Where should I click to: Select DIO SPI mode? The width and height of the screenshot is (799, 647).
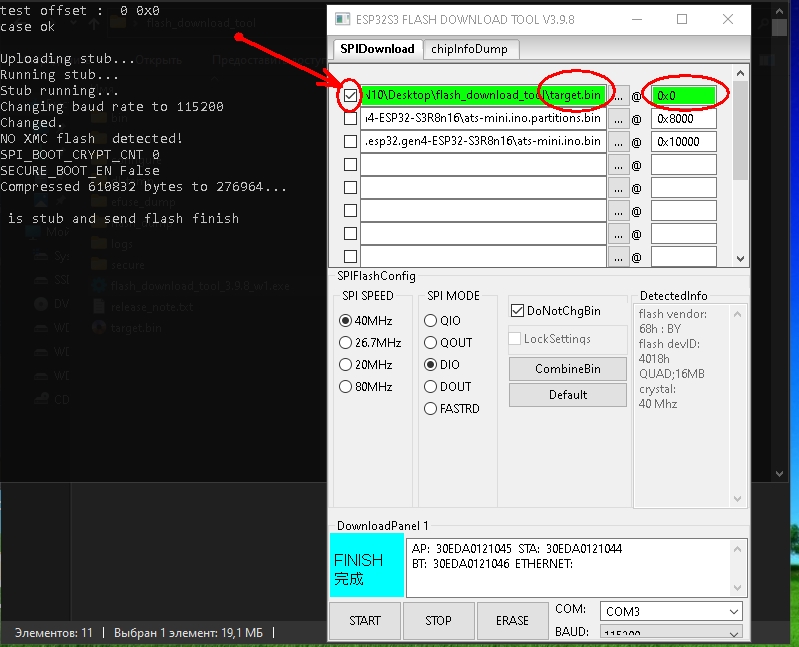point(442,365)
